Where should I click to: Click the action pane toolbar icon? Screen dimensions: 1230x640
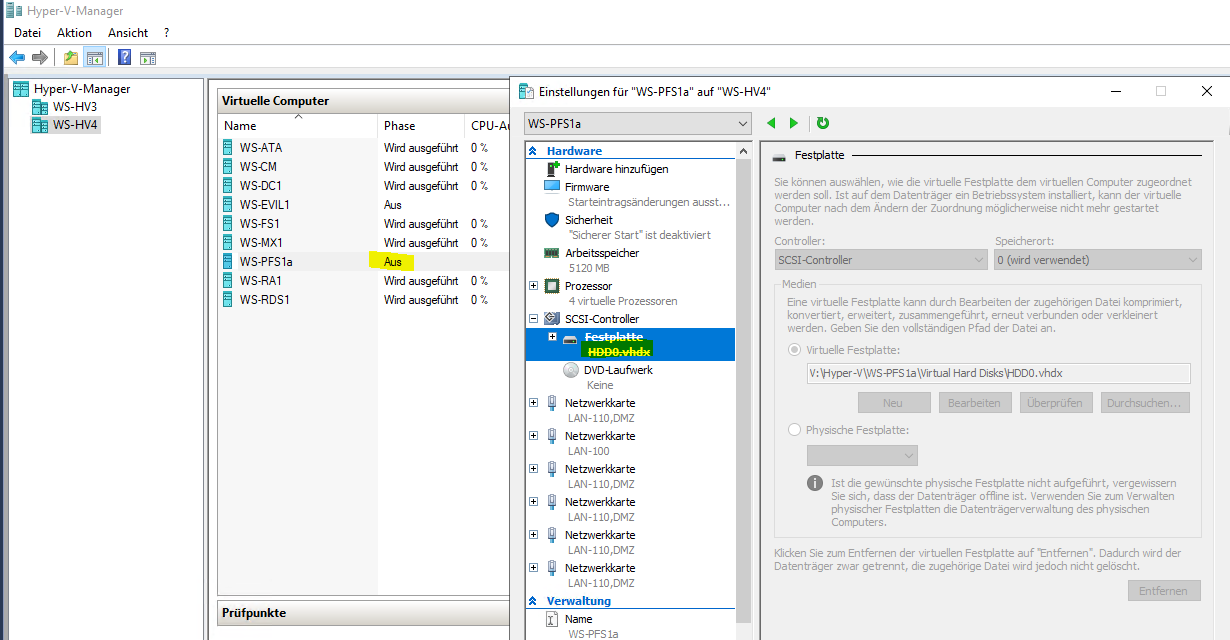pyautogui.click(x=147, y=58)
